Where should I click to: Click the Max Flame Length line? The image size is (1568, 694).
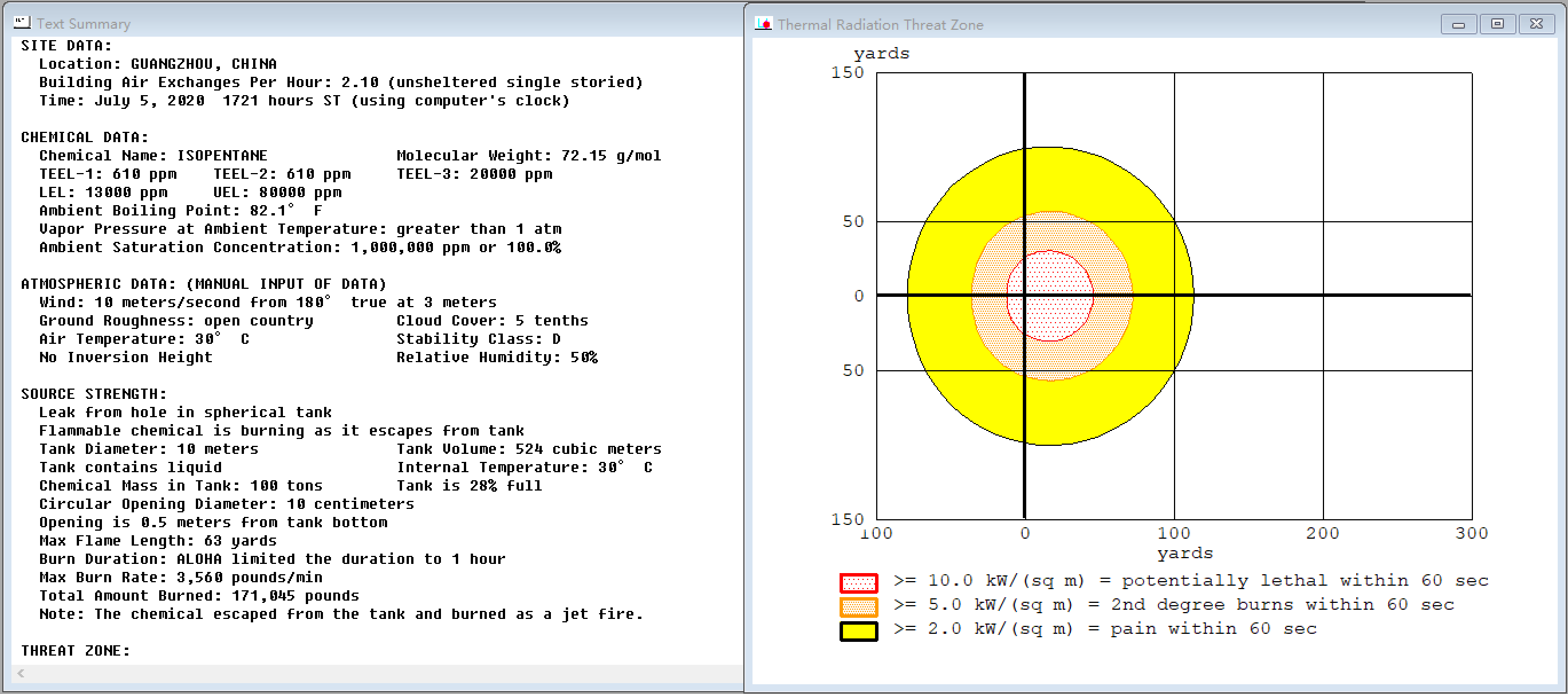tap(157, 540)
